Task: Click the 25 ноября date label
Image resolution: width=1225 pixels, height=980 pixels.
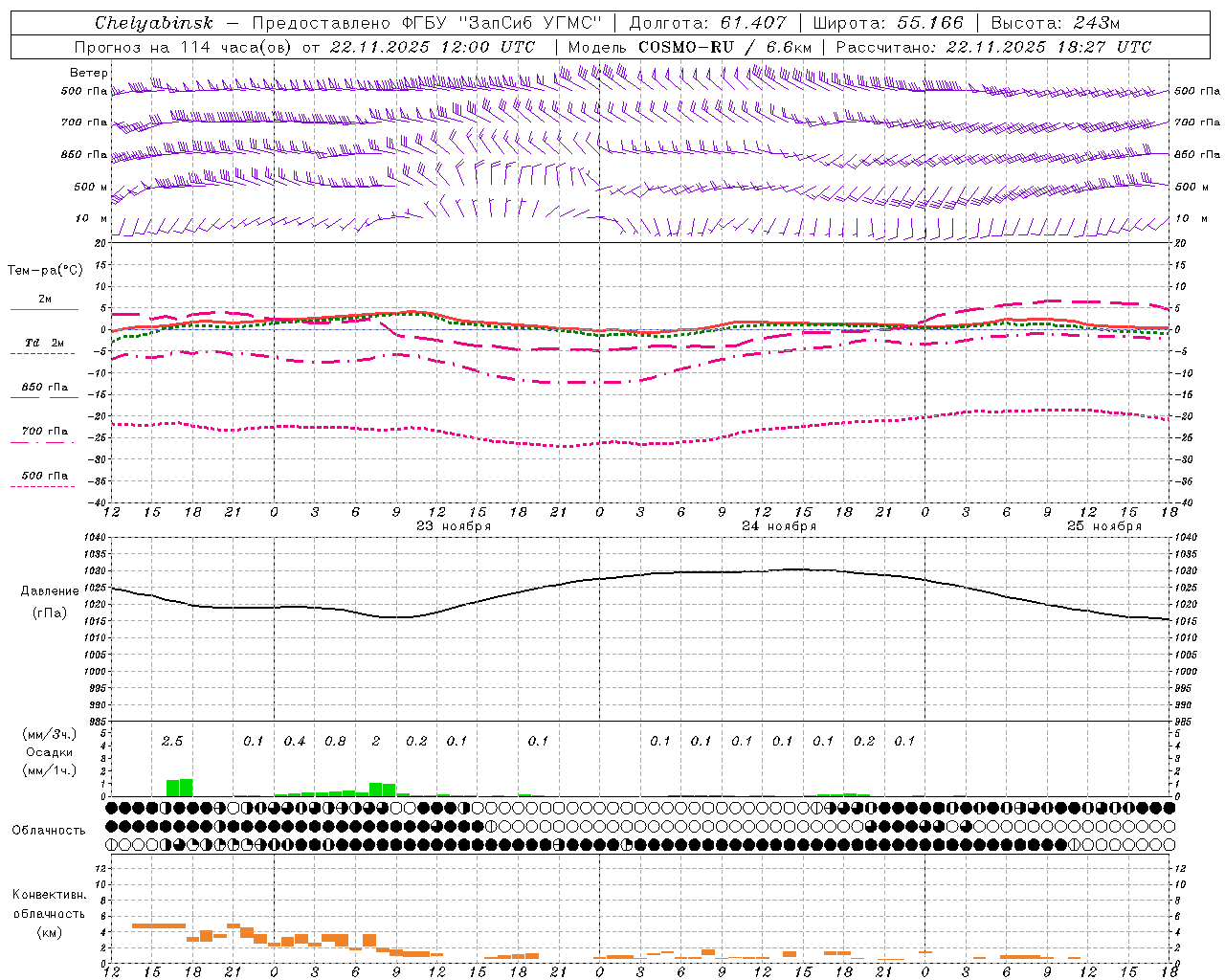Action: coord(1104,526)
